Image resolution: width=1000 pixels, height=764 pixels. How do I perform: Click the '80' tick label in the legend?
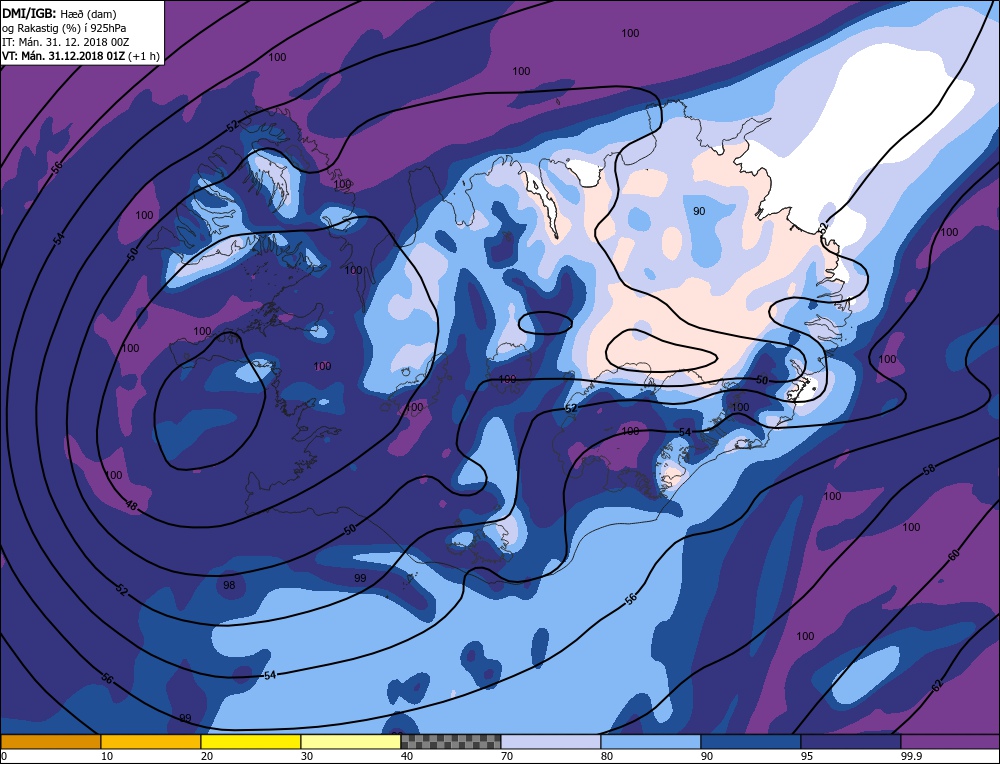coord(607,756)
